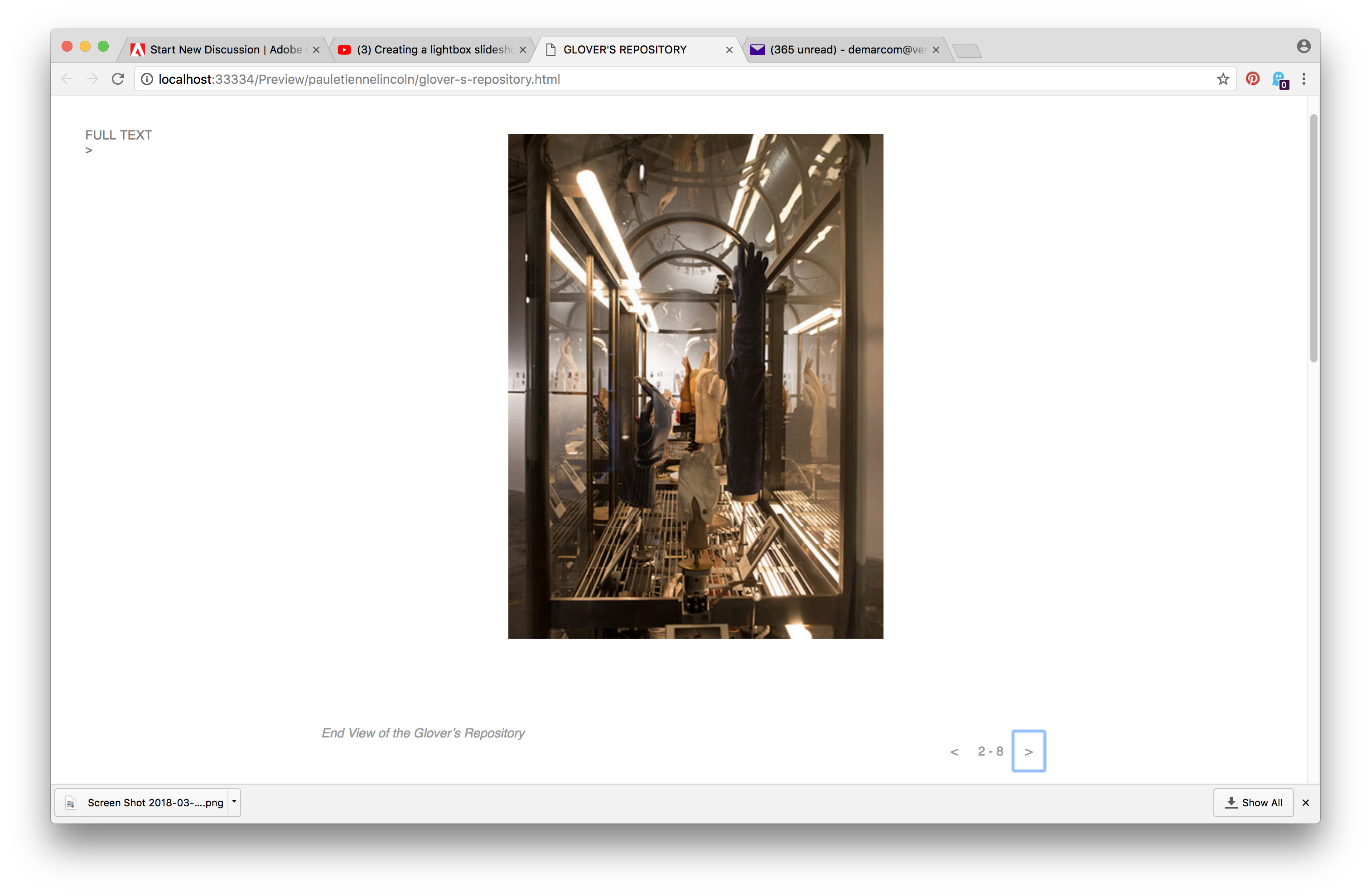Open the Ghostery extension icon
The image size is (1371, 896).
pyautogui.click(x=1279, y=79)
